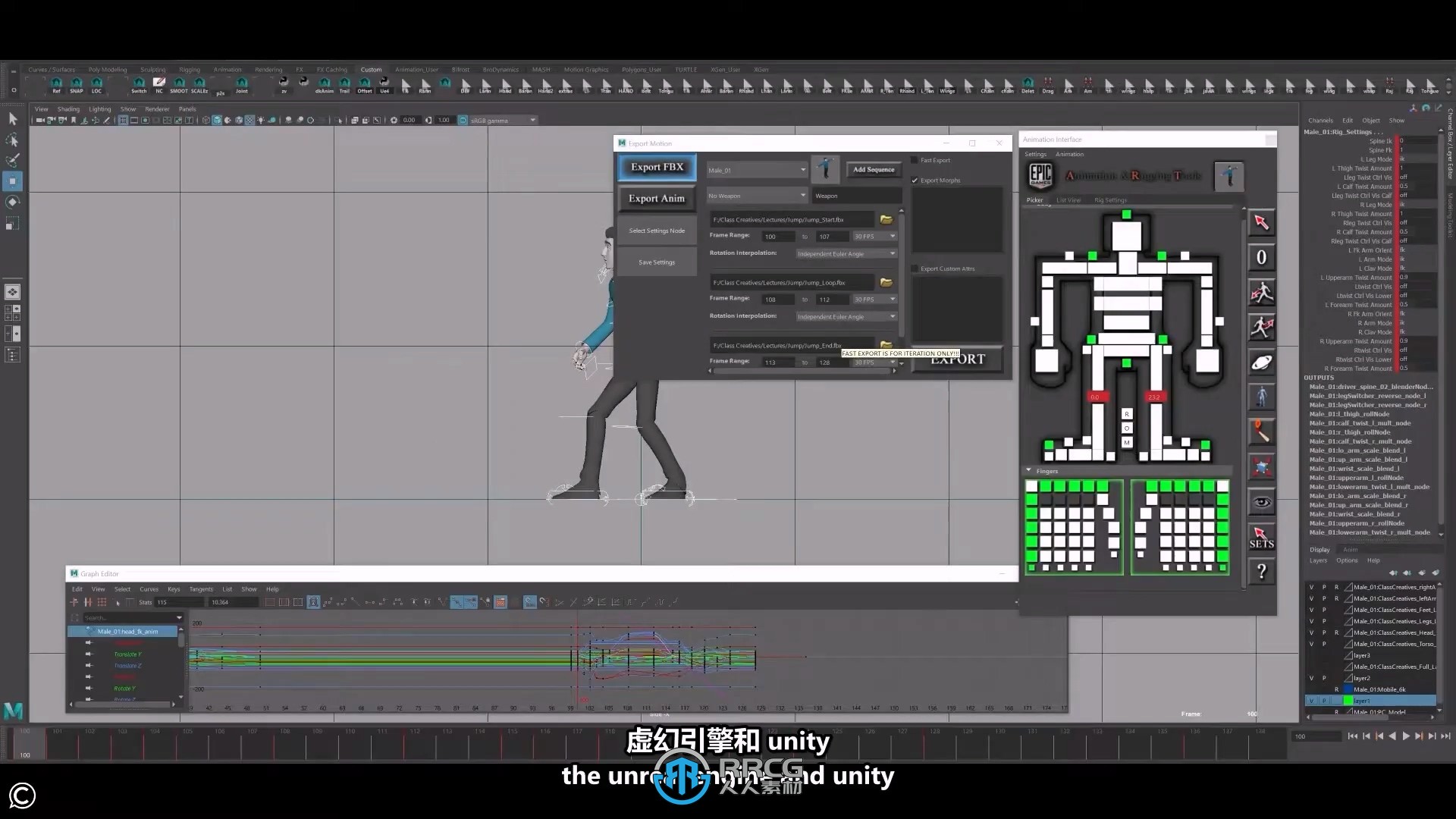Click the Save Settings button

click(x=657, y=262)
